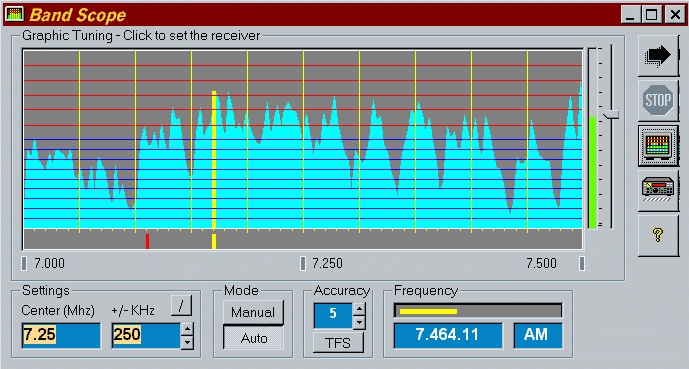Click the Accuracy field showing 5
Screen dimensions: 689x369
pyautogui.click(x=333, y=315)
